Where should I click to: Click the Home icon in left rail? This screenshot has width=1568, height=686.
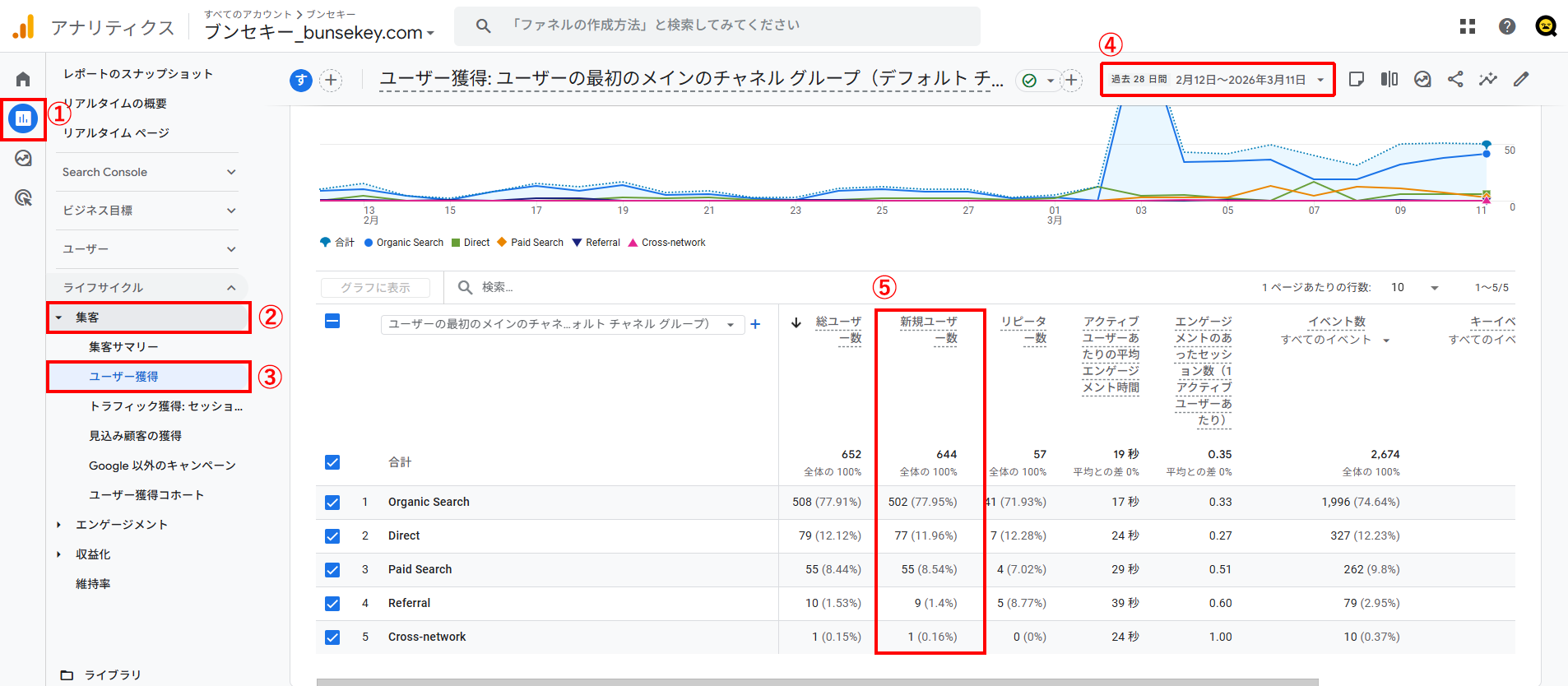23,79
